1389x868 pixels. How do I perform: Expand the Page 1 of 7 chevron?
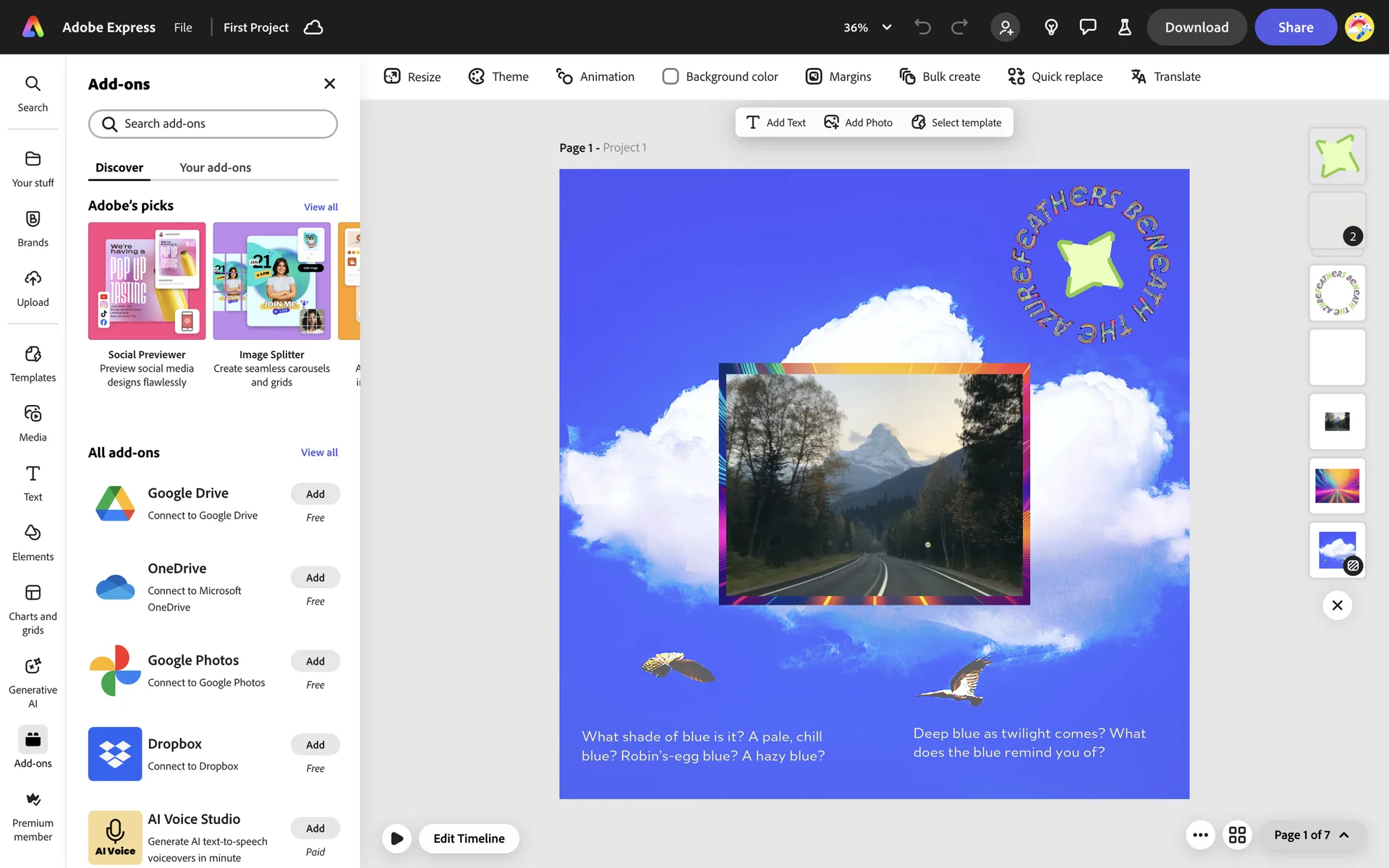click(1344, 835)
